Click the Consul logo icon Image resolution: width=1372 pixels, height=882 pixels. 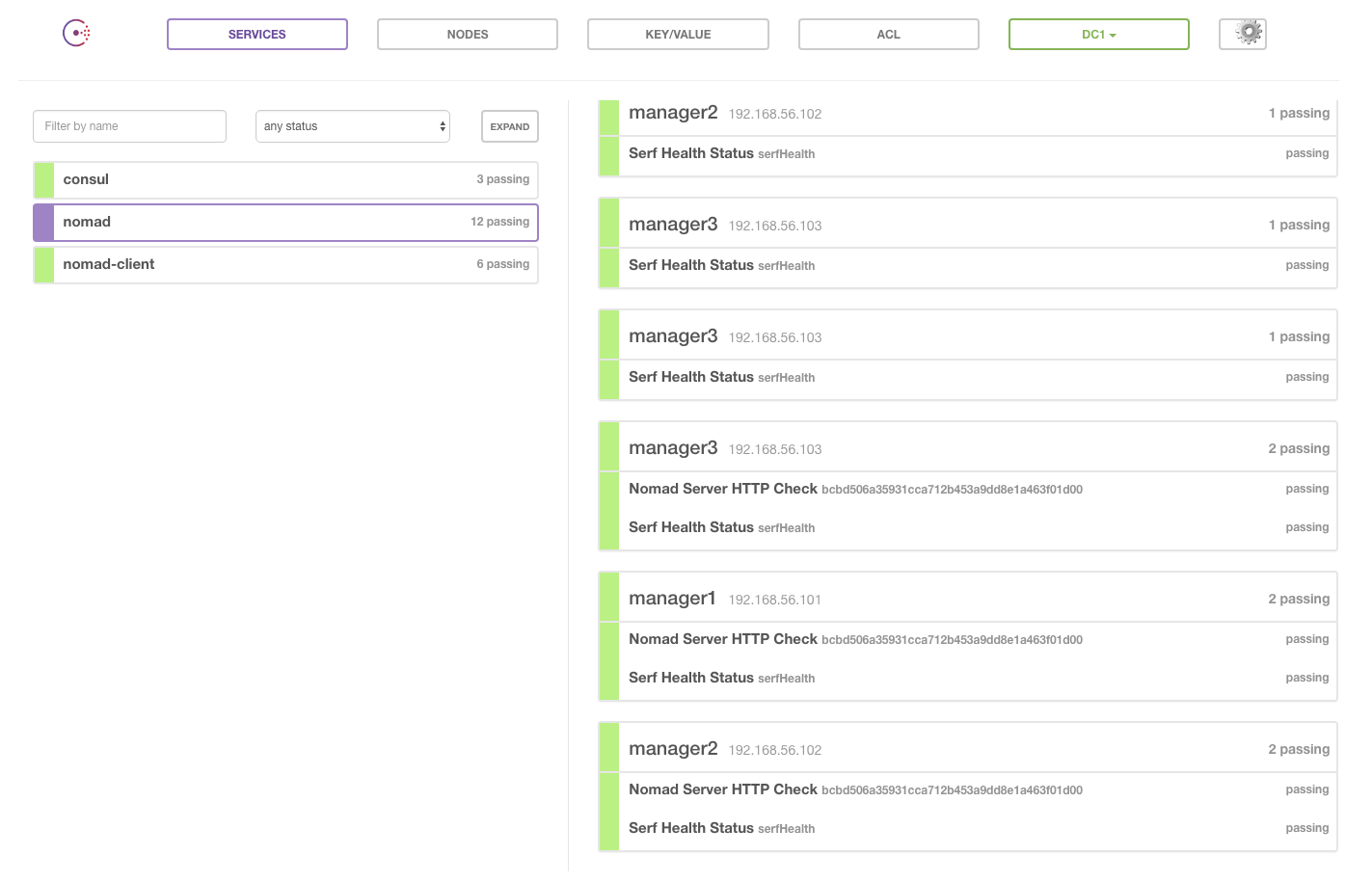point(77,34)
